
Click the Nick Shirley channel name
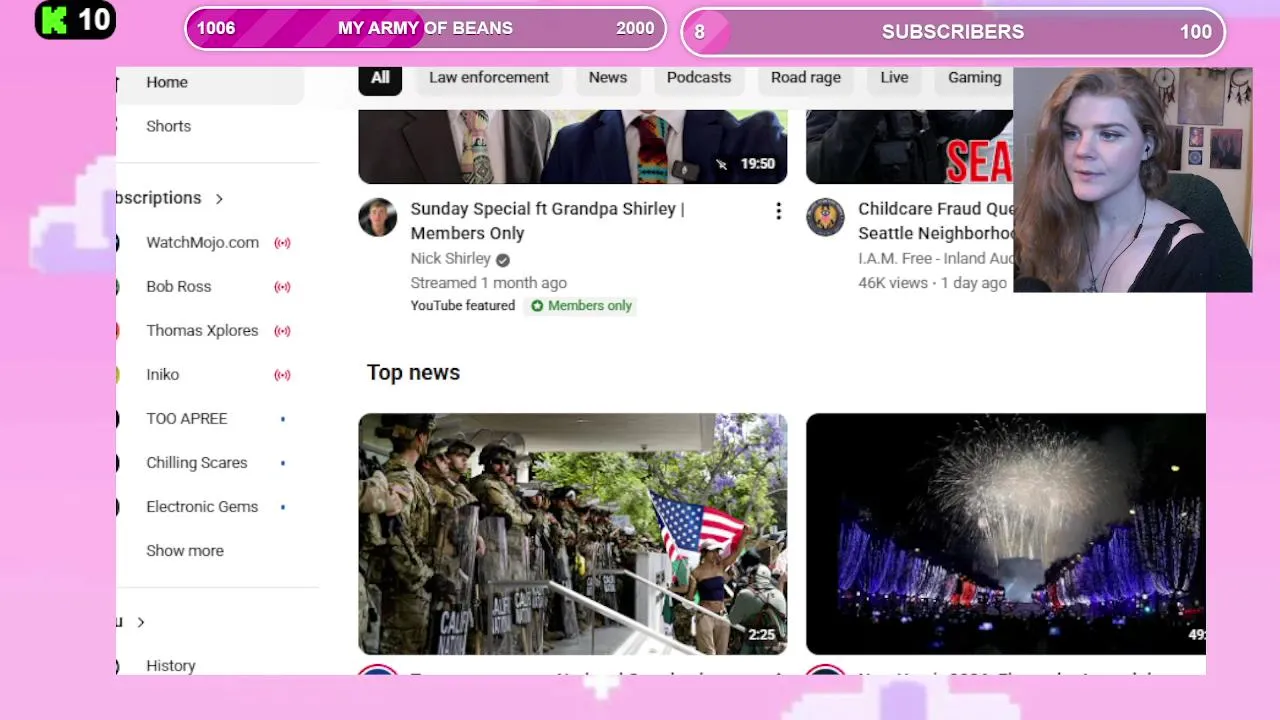tap(450, 259)
